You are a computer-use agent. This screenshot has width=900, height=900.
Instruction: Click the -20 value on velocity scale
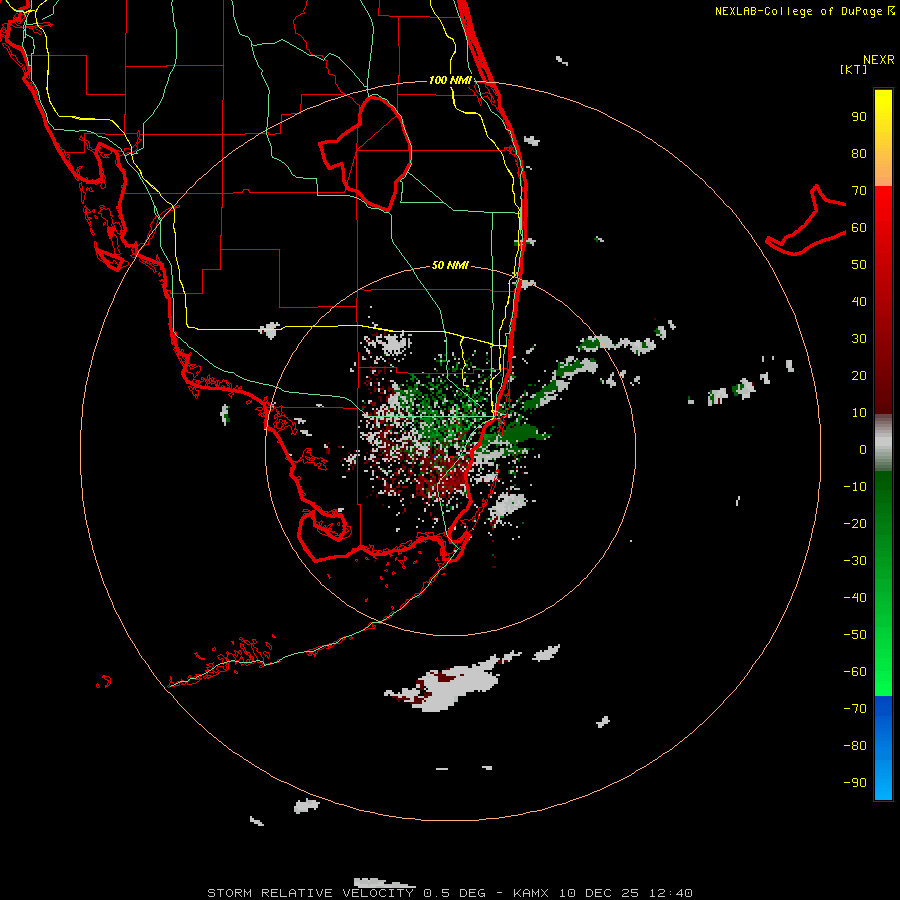coord(855,523)
